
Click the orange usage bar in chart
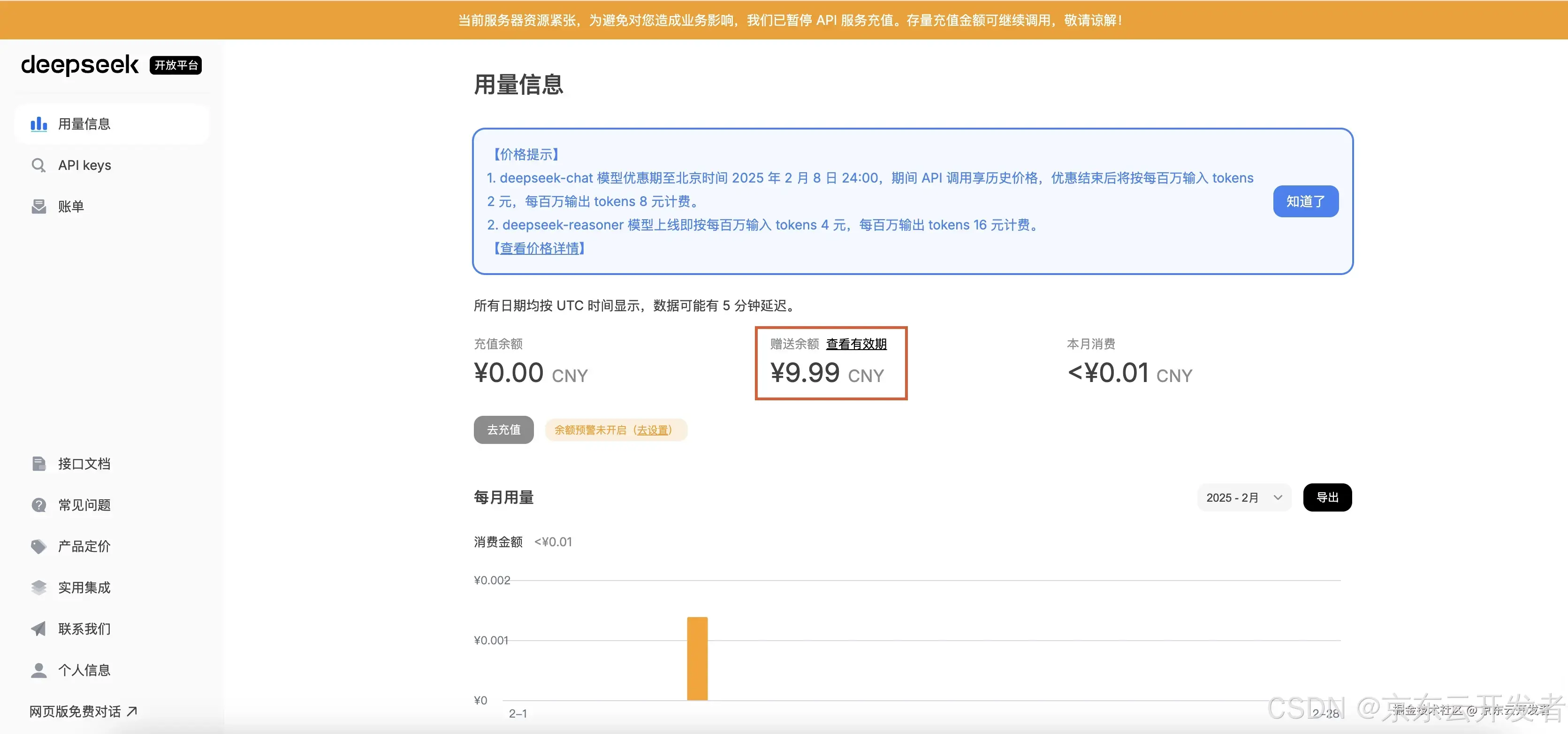pos(697,659)
